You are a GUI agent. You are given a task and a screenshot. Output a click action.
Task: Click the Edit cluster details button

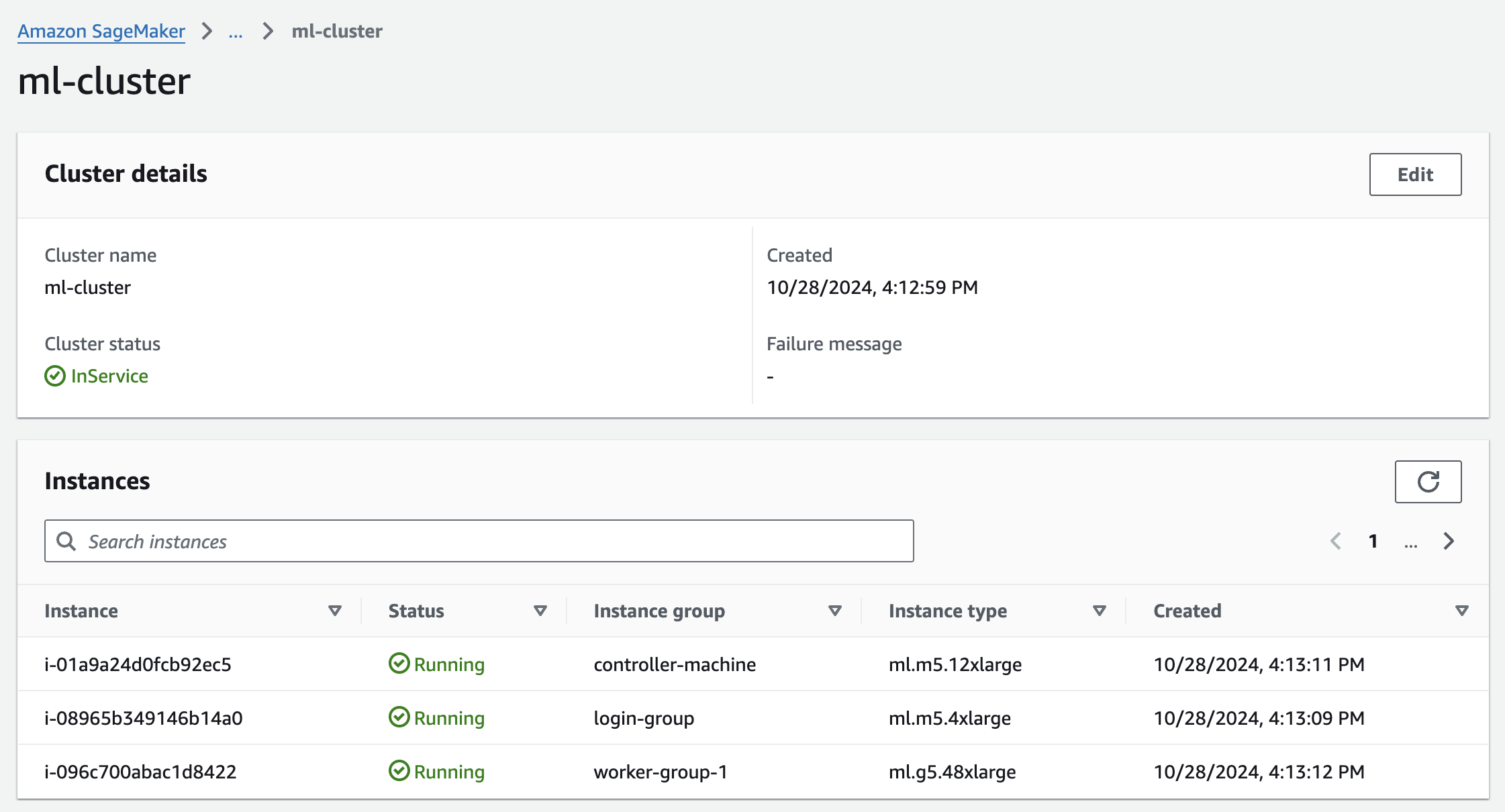[x=1415, y=174]
